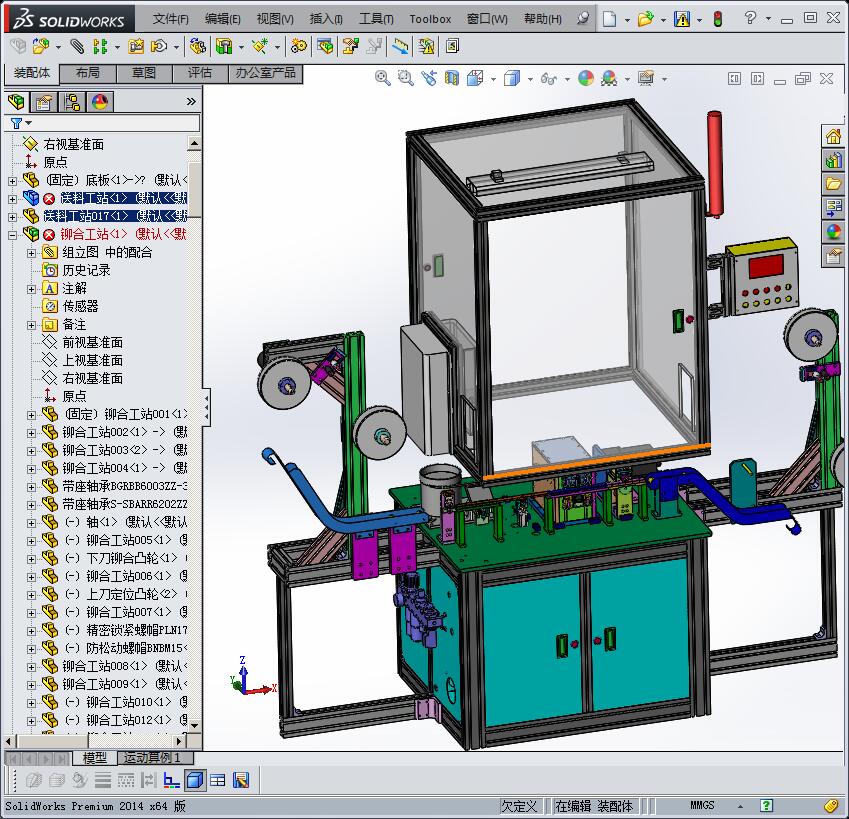This screenshot has height=819, width=849.
Task: Click the tree horizontal scroll right arrow
Action: click(x=179, y=741)
